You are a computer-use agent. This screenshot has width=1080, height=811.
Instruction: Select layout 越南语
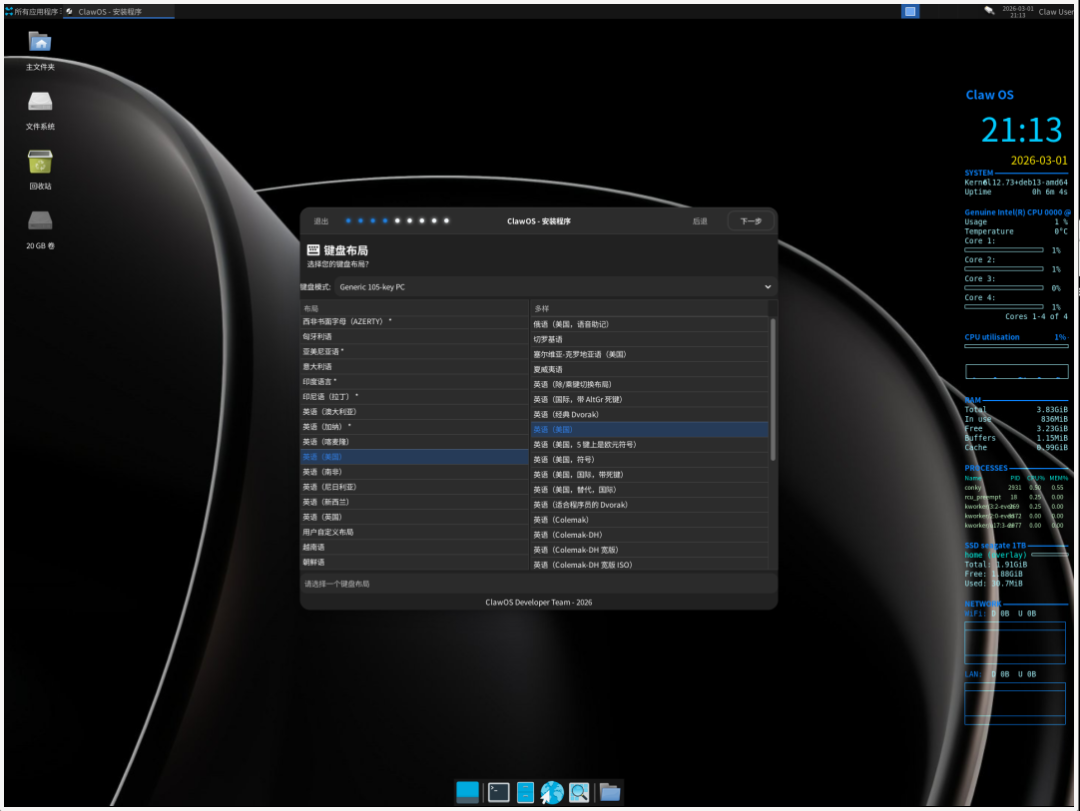(414, 547)
